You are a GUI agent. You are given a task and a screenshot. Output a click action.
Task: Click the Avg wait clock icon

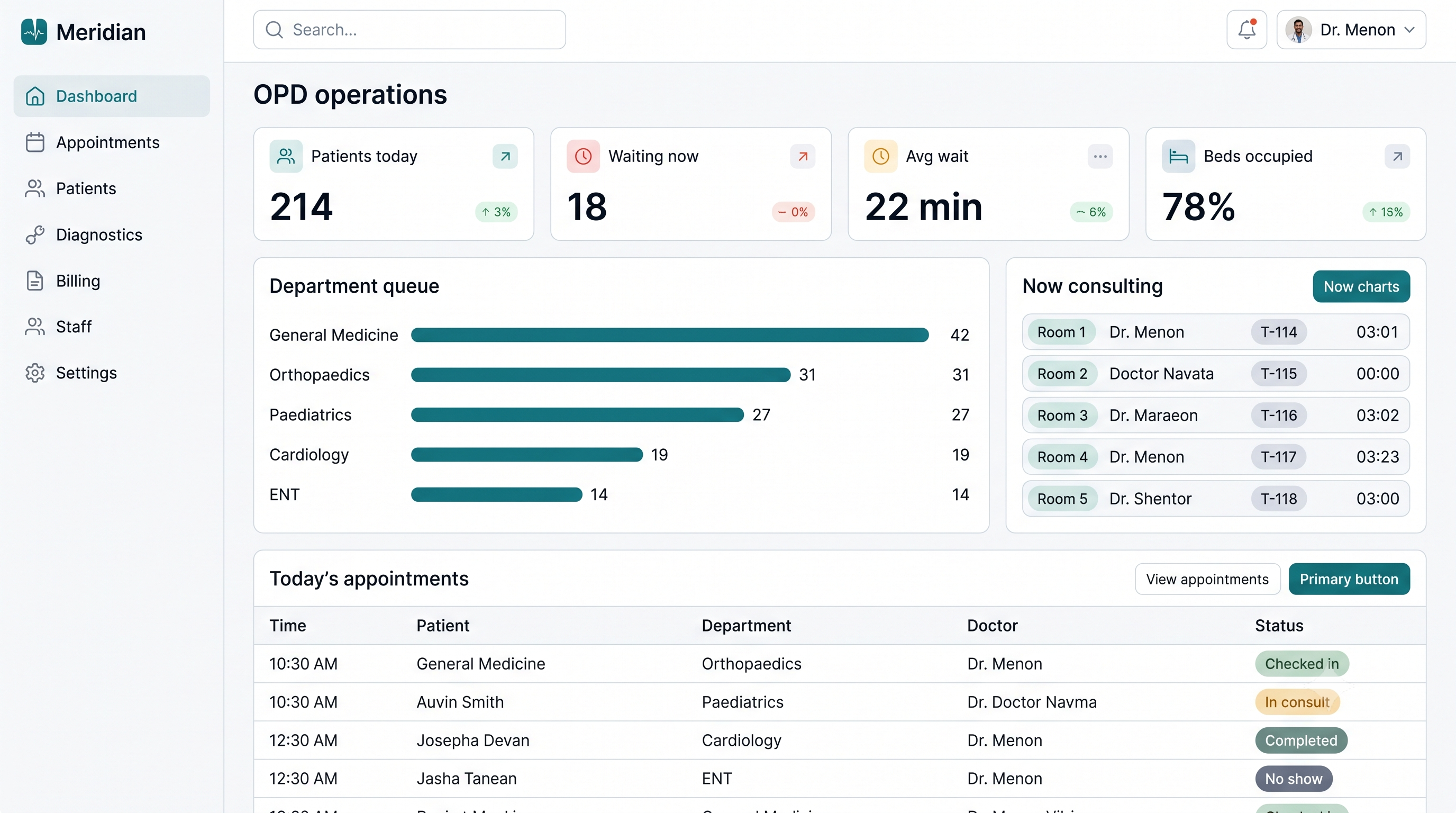pos(880,156)
